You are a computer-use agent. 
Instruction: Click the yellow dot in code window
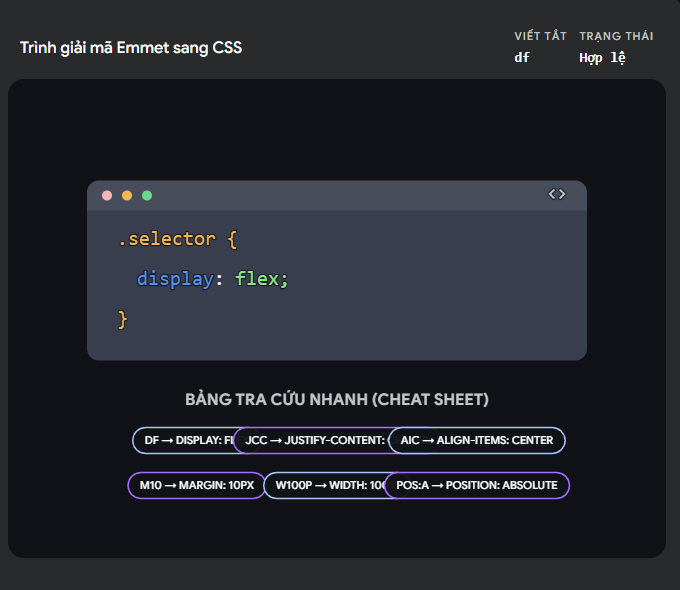coord(127,195)
